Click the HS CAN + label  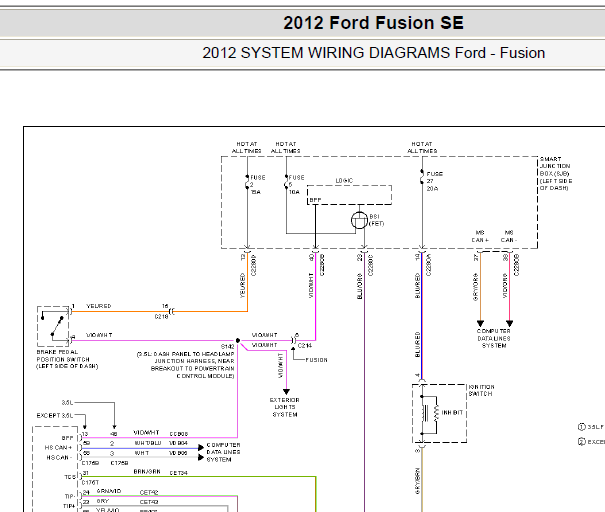click(58, 448)
